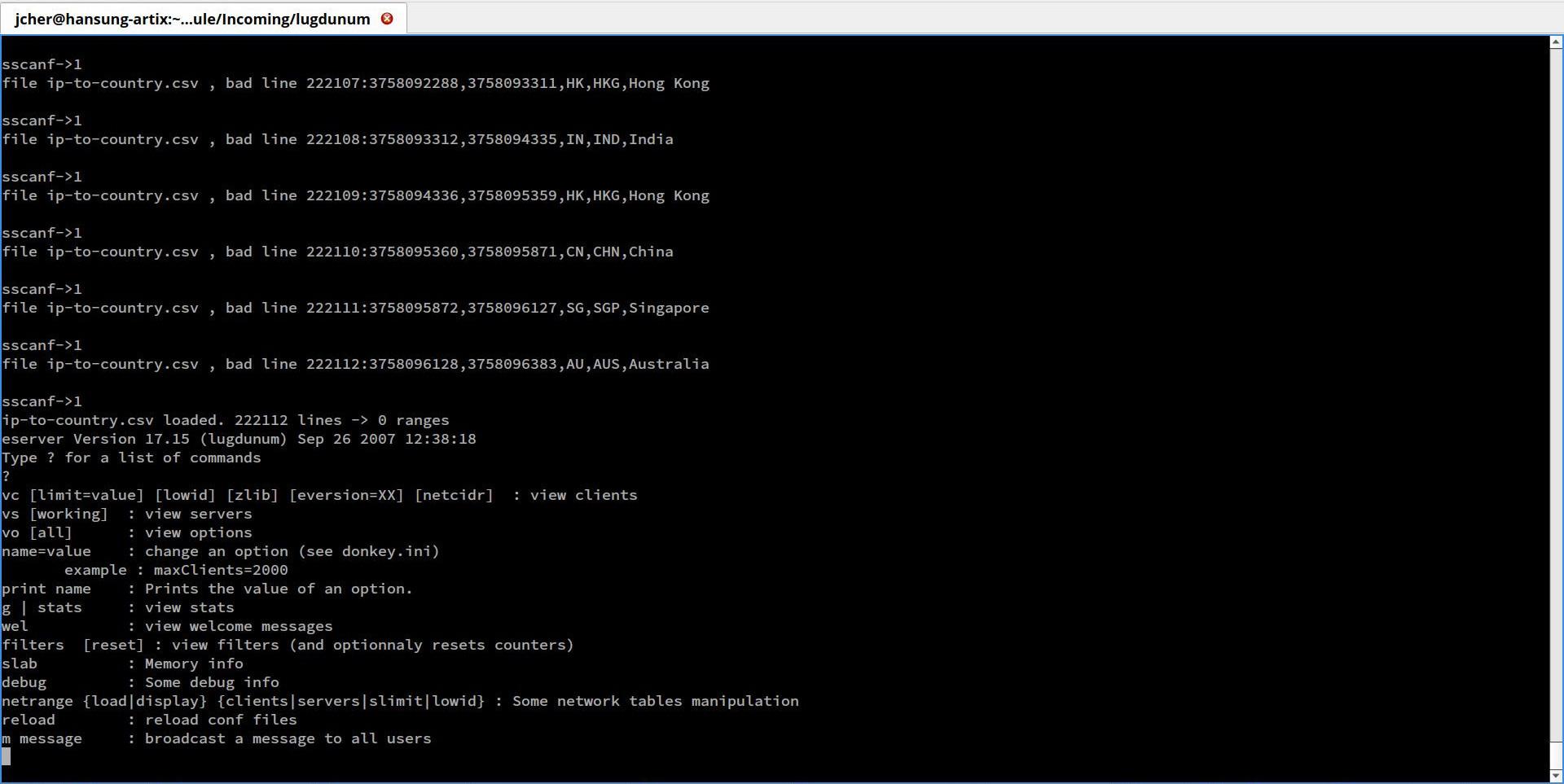The image size is (1564, 784).
Task: Select the jcher@hansung-artix terminal tab
Action: point(203,18)
